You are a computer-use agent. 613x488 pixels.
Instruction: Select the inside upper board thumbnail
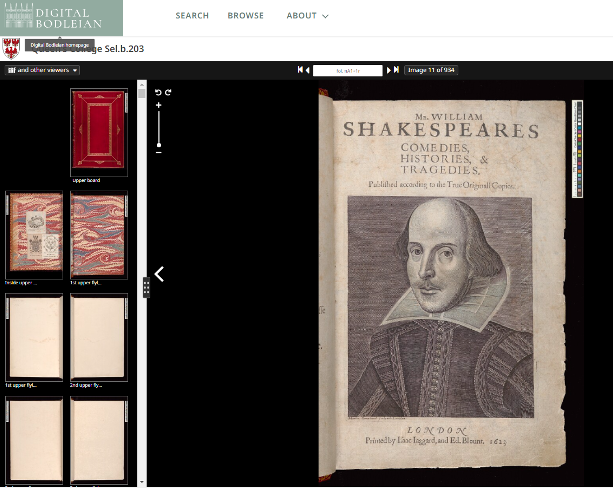(34, 235)
